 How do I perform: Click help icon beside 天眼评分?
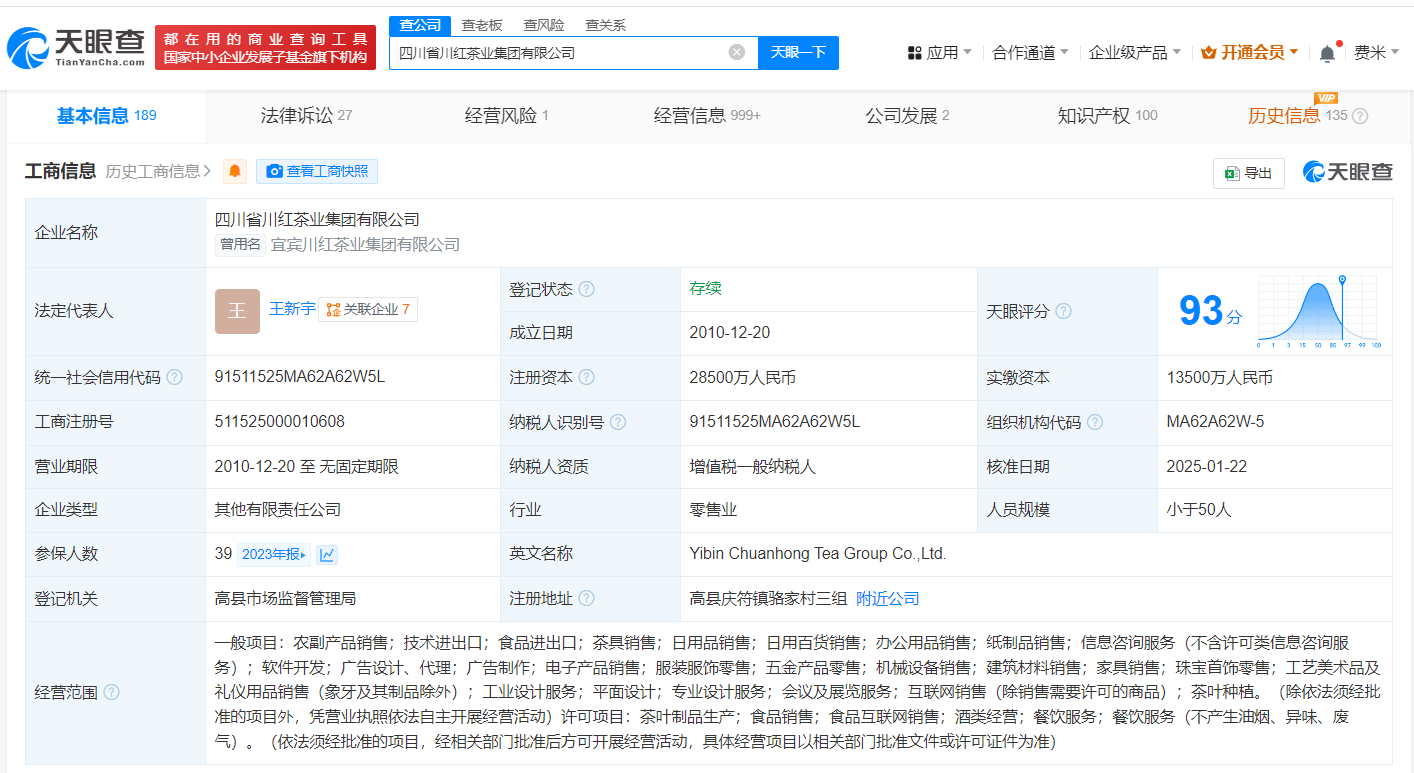[1064, 311]
